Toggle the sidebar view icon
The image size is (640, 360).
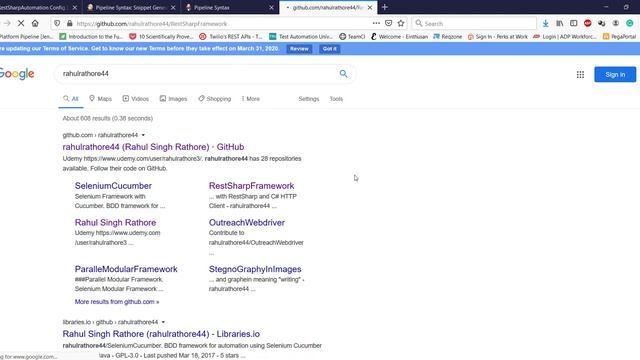pyautogui.click(x=573, y=23)
